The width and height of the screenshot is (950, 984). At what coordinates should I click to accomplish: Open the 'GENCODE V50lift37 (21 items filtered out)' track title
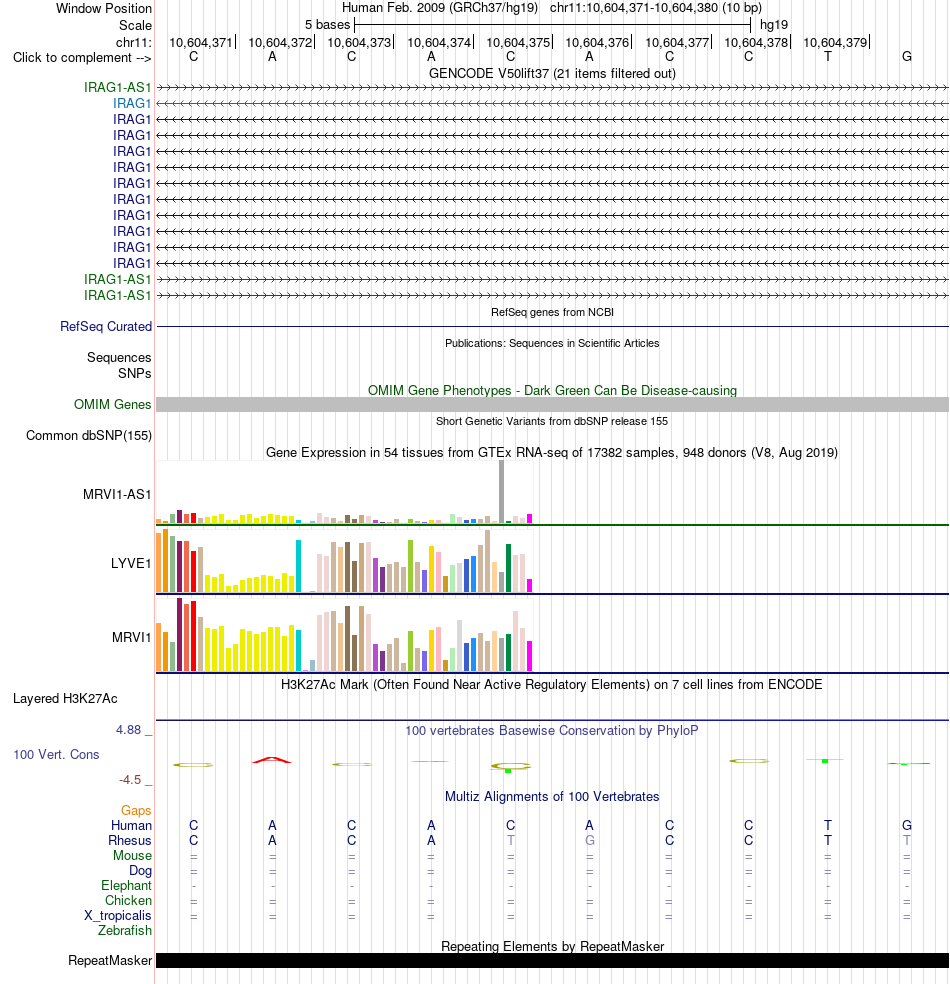pyautogui.click(x=552, y=73)
